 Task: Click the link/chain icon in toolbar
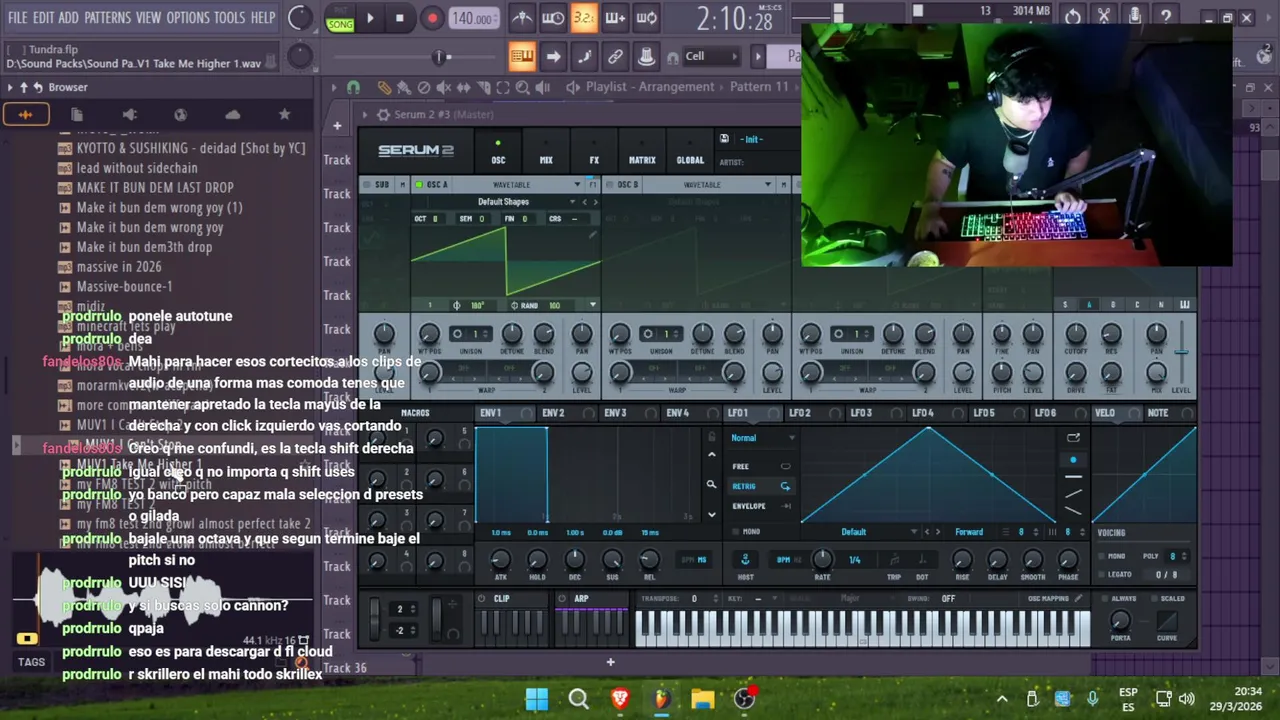coord(615,56)
